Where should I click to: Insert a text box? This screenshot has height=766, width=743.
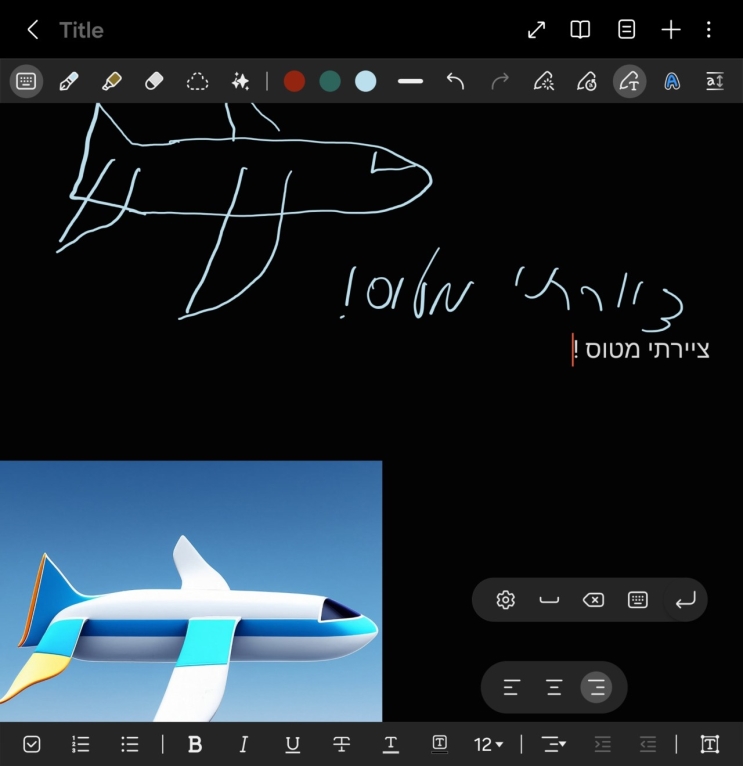click(x=710, y=744)
